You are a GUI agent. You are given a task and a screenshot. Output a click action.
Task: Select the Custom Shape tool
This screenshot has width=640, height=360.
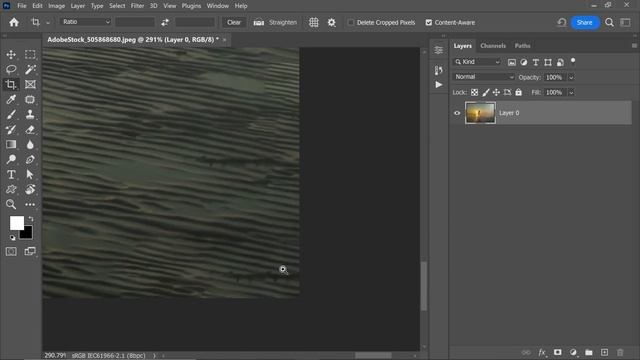(11, 189)
